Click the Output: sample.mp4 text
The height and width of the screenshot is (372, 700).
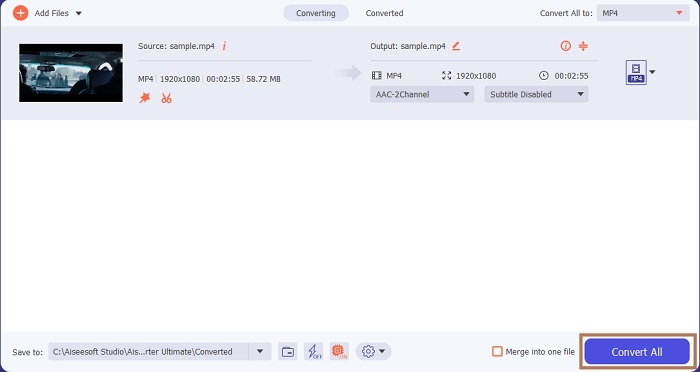tap(408, 46)
